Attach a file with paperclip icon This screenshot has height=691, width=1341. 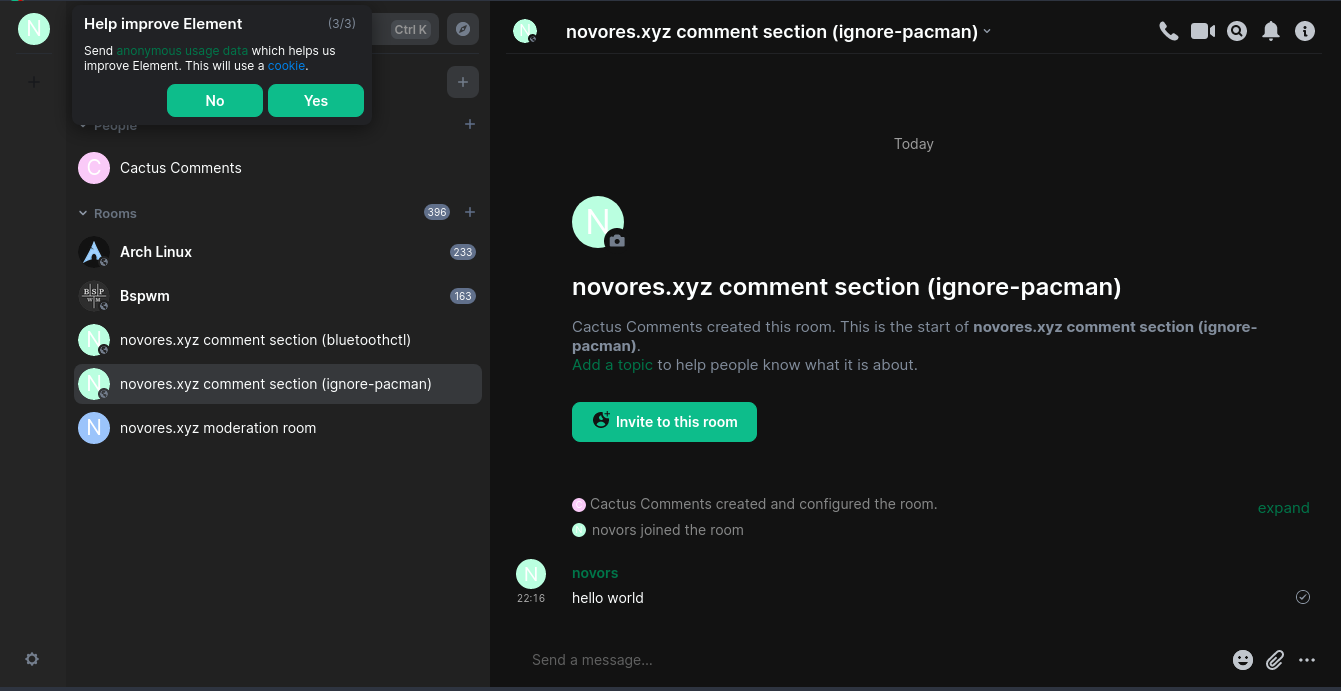click(x=1275, y=660)
